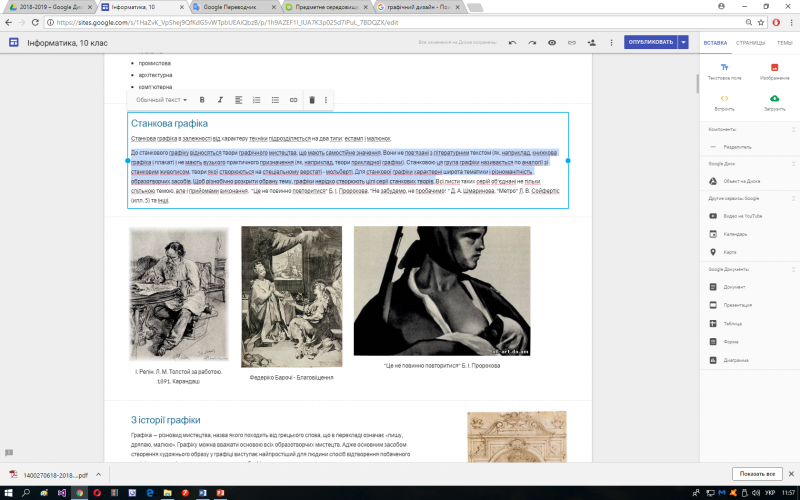Image resolution: width=800 pixels, height=500 pixels.
Task: Insert link in text toolbar
Action: tap(293, 100)
